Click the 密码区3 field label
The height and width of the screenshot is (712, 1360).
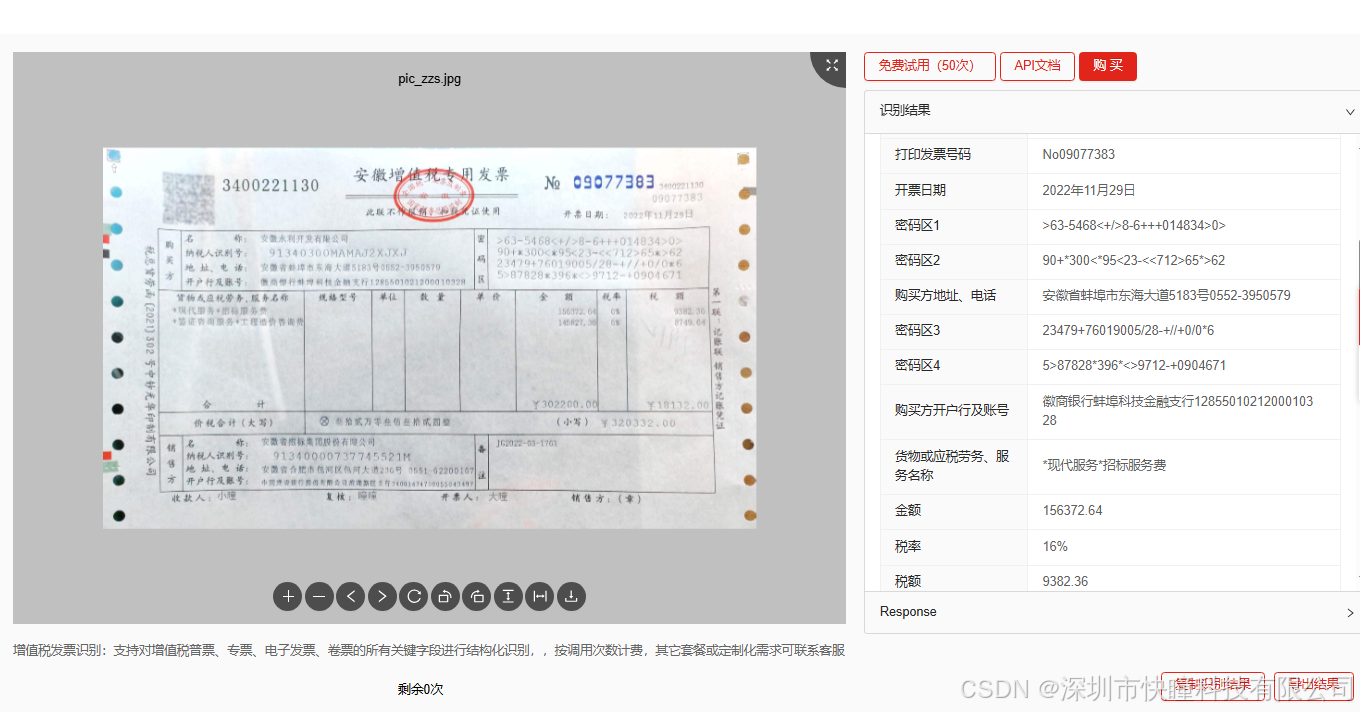pyautogui.click(x=917, y=330)
